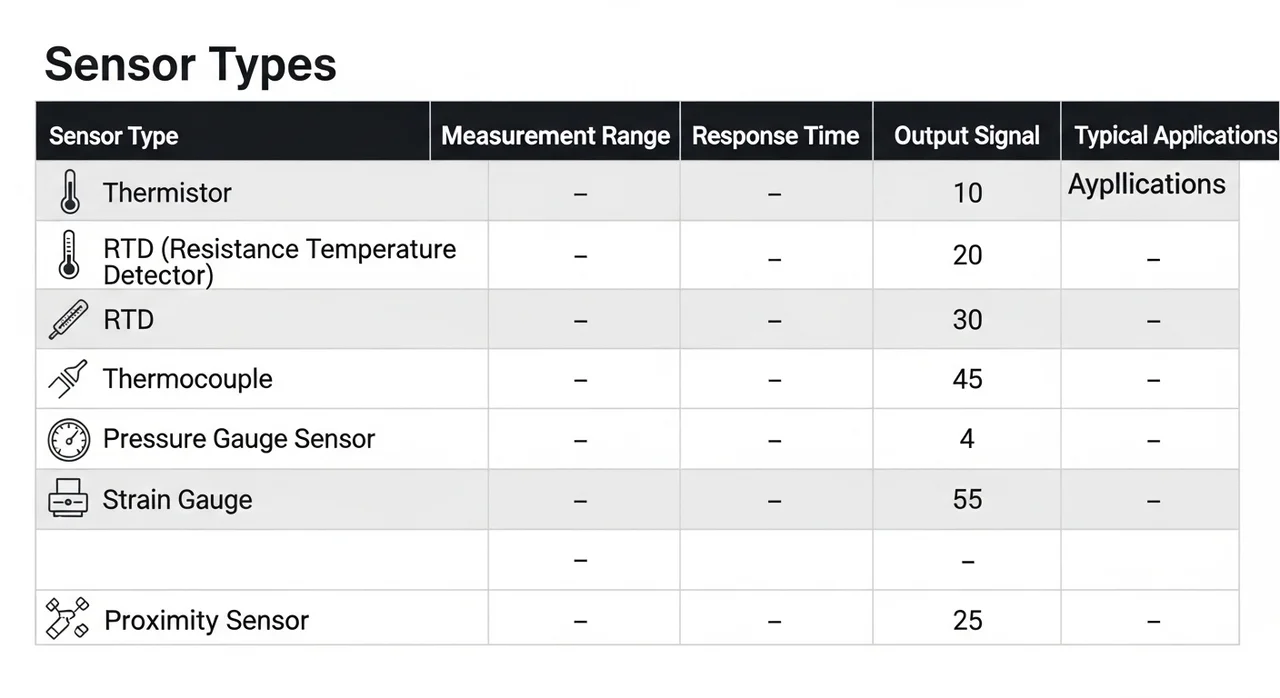The height and width of the screenshot is (698, 1280).
Task: Click the Sensor Types page title
Action: pyautogui.click(x=190, y=65)
